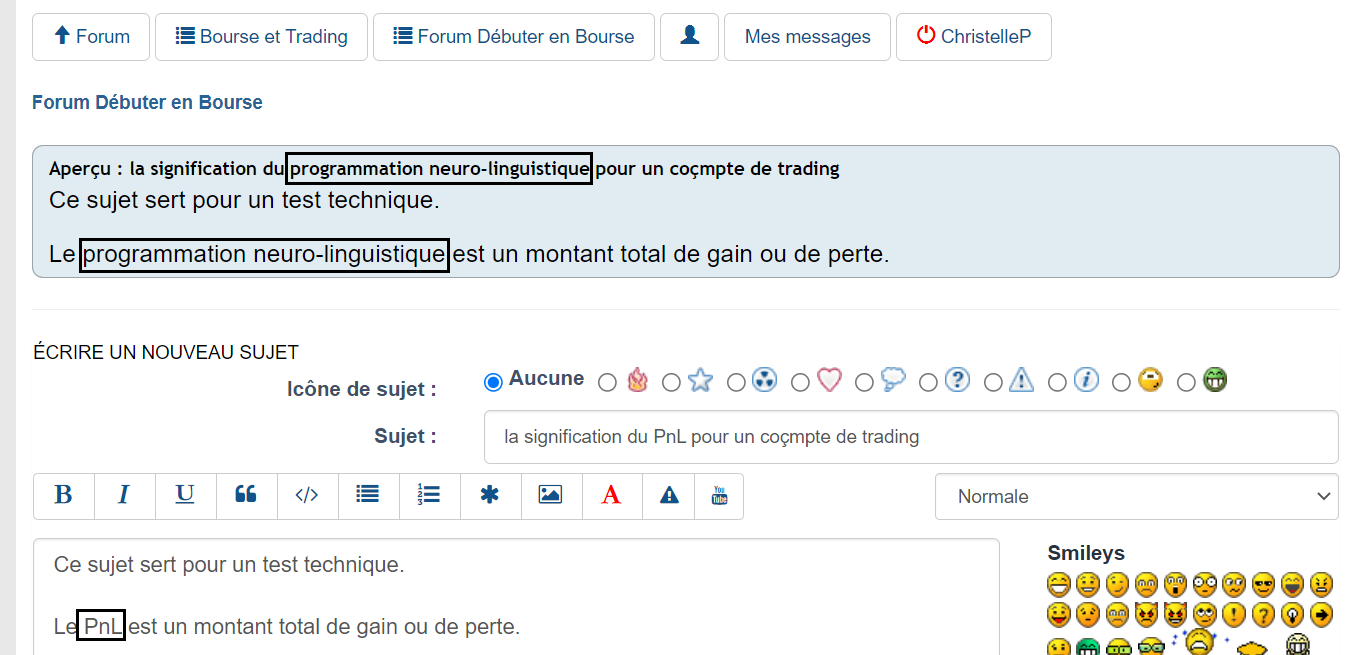
Task: Open the ChristelleP account button
Action: (973, 37)
